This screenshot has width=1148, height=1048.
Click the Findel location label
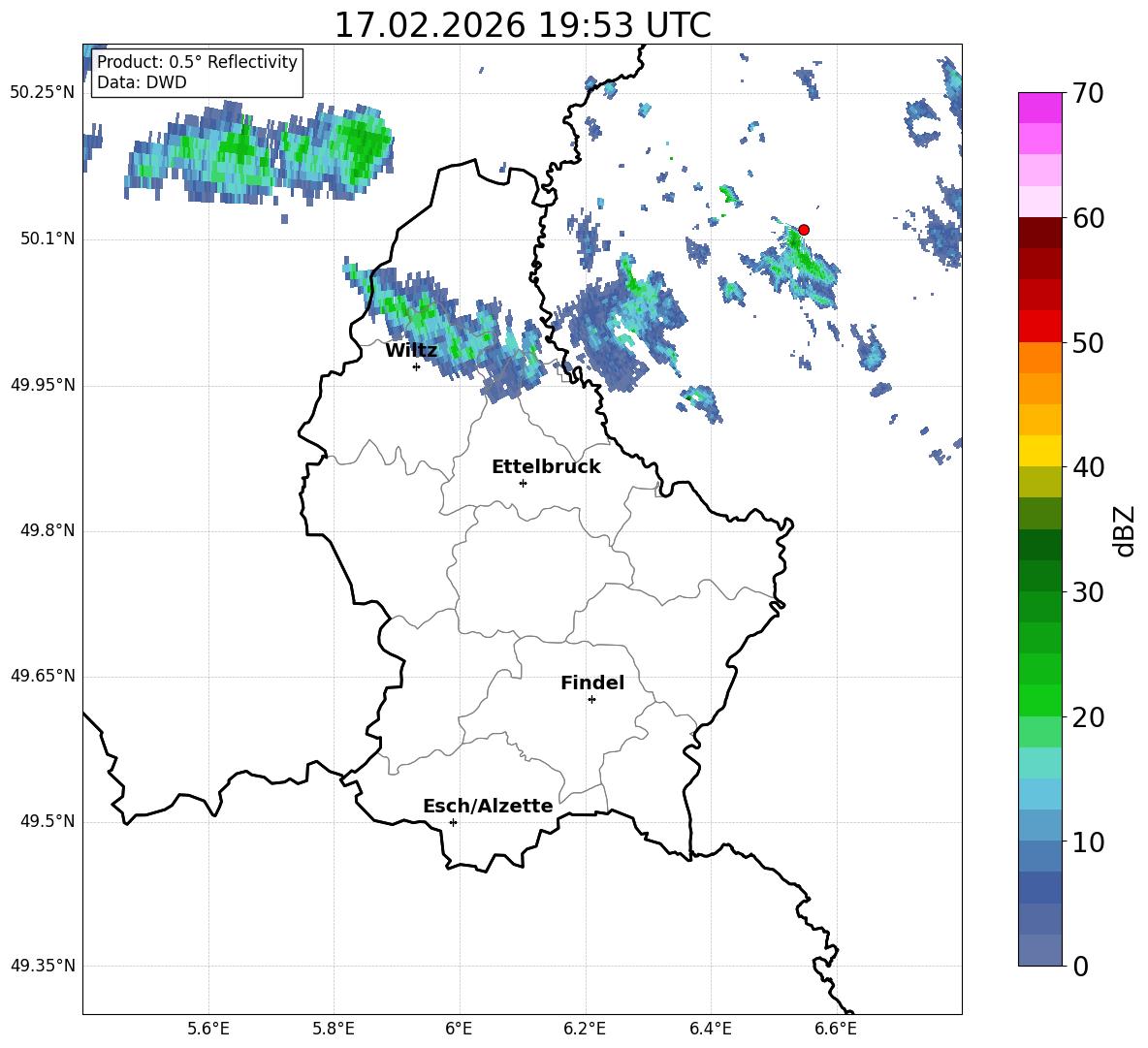592,683
